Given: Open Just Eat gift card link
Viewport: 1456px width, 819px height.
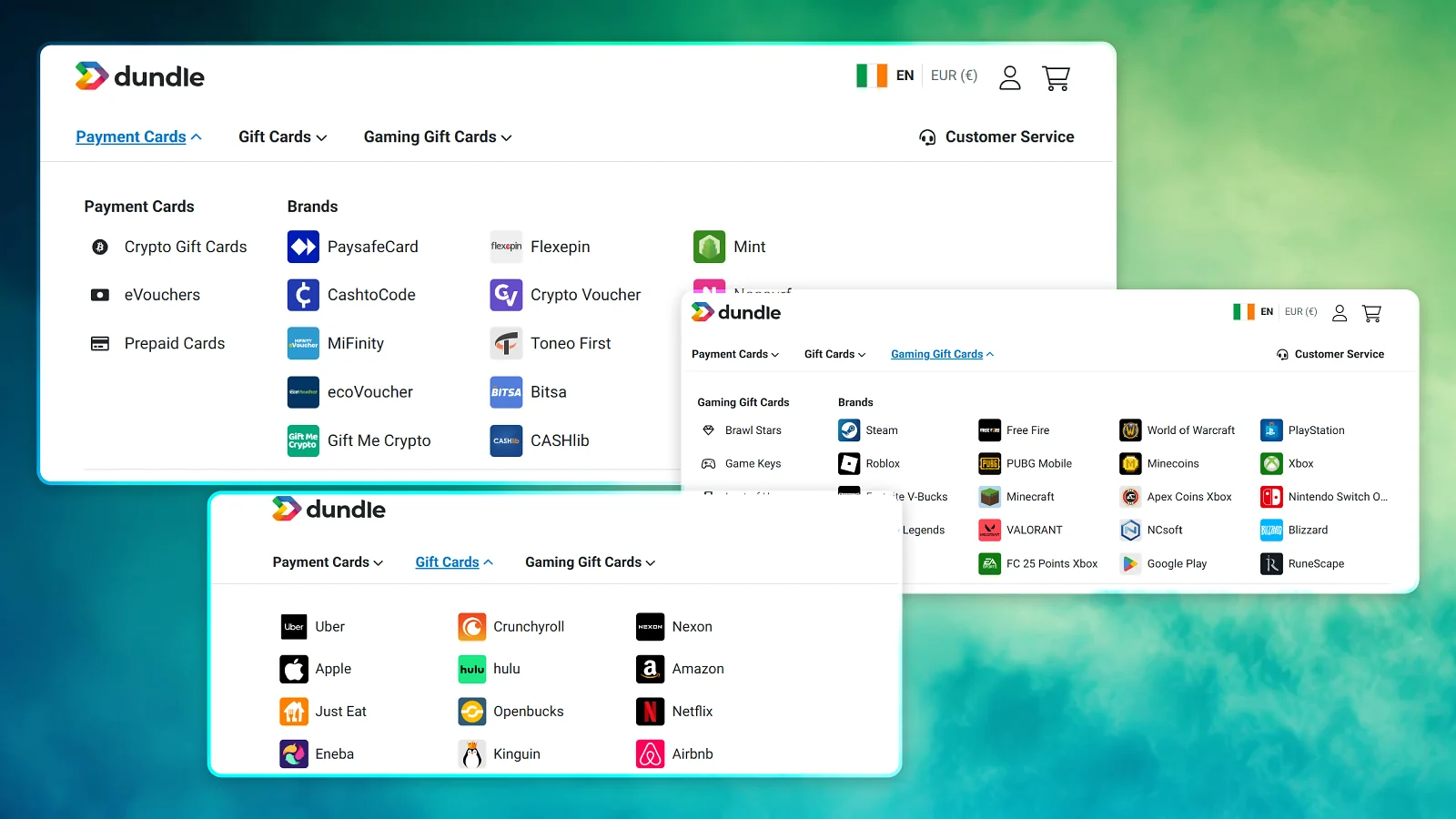Looking at the screenshot, I should coord(323,711).
